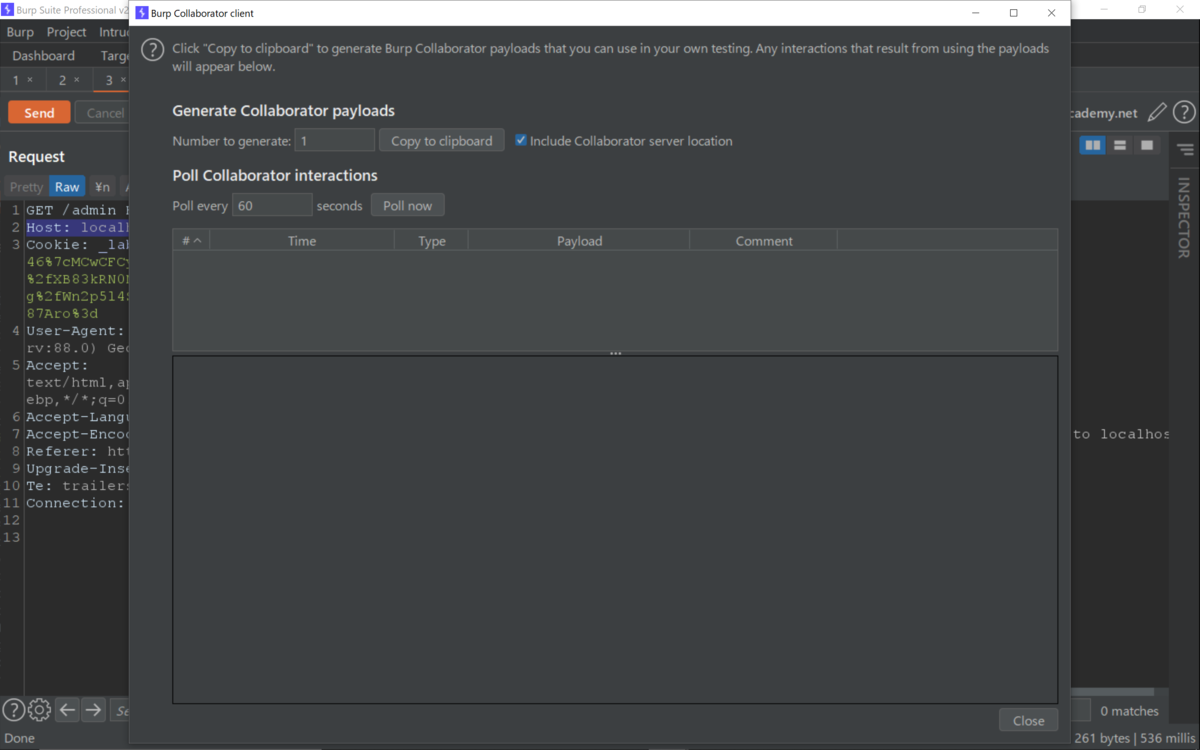This screenshot has height=750, width=1200.
Task: Switch to Repeater tab 3
Action: (110, 80)
